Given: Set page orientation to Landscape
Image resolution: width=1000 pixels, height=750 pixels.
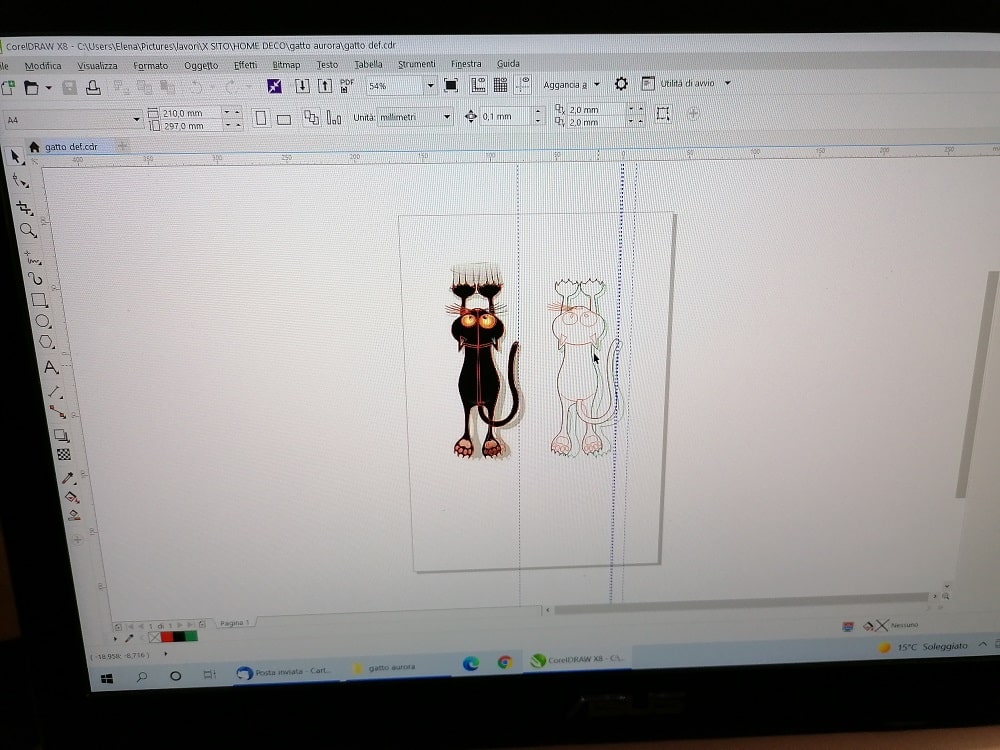Looking at the screenshot, I should click(x=284, y=119).
